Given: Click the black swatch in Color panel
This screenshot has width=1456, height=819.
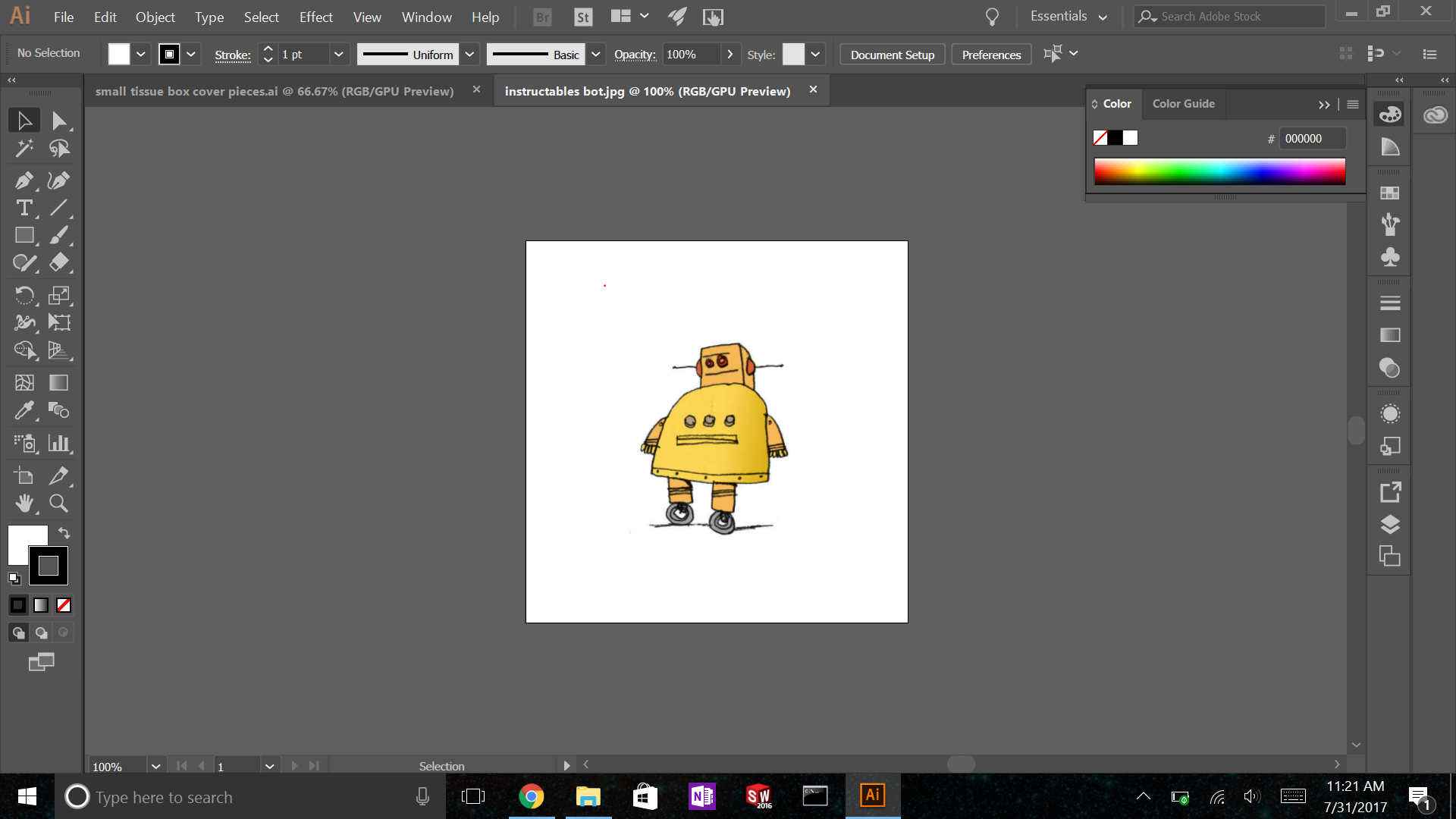Looking at the screenshot, I should pyautogui.click(x=1115, y=138).
